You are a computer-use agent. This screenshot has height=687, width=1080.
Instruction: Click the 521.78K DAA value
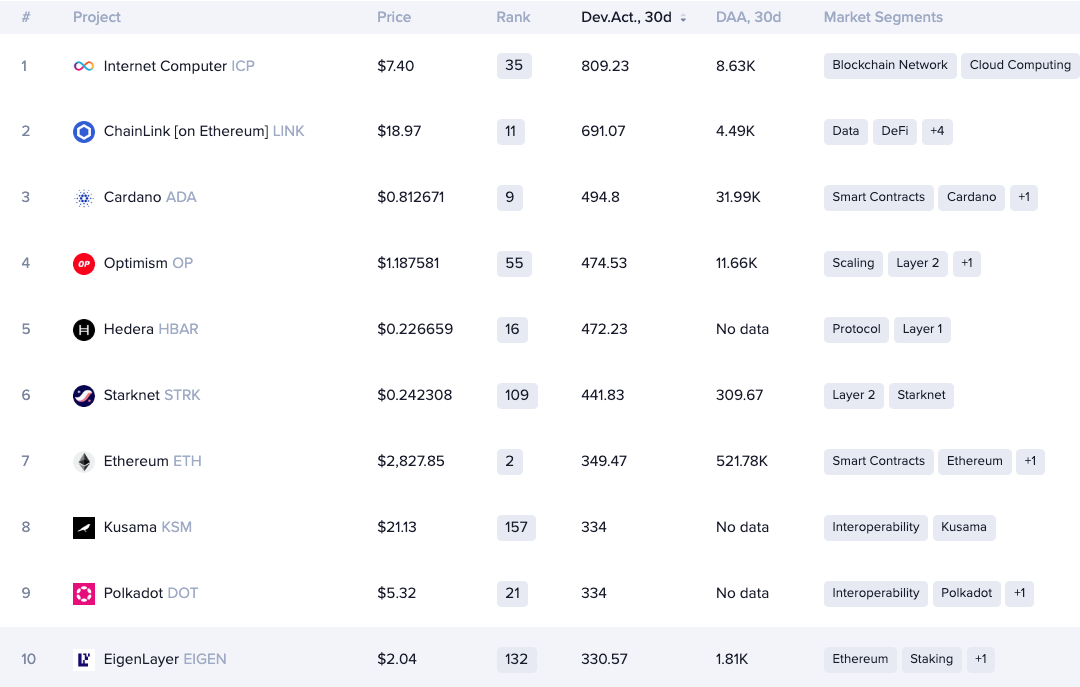click(x=742, y=462)
